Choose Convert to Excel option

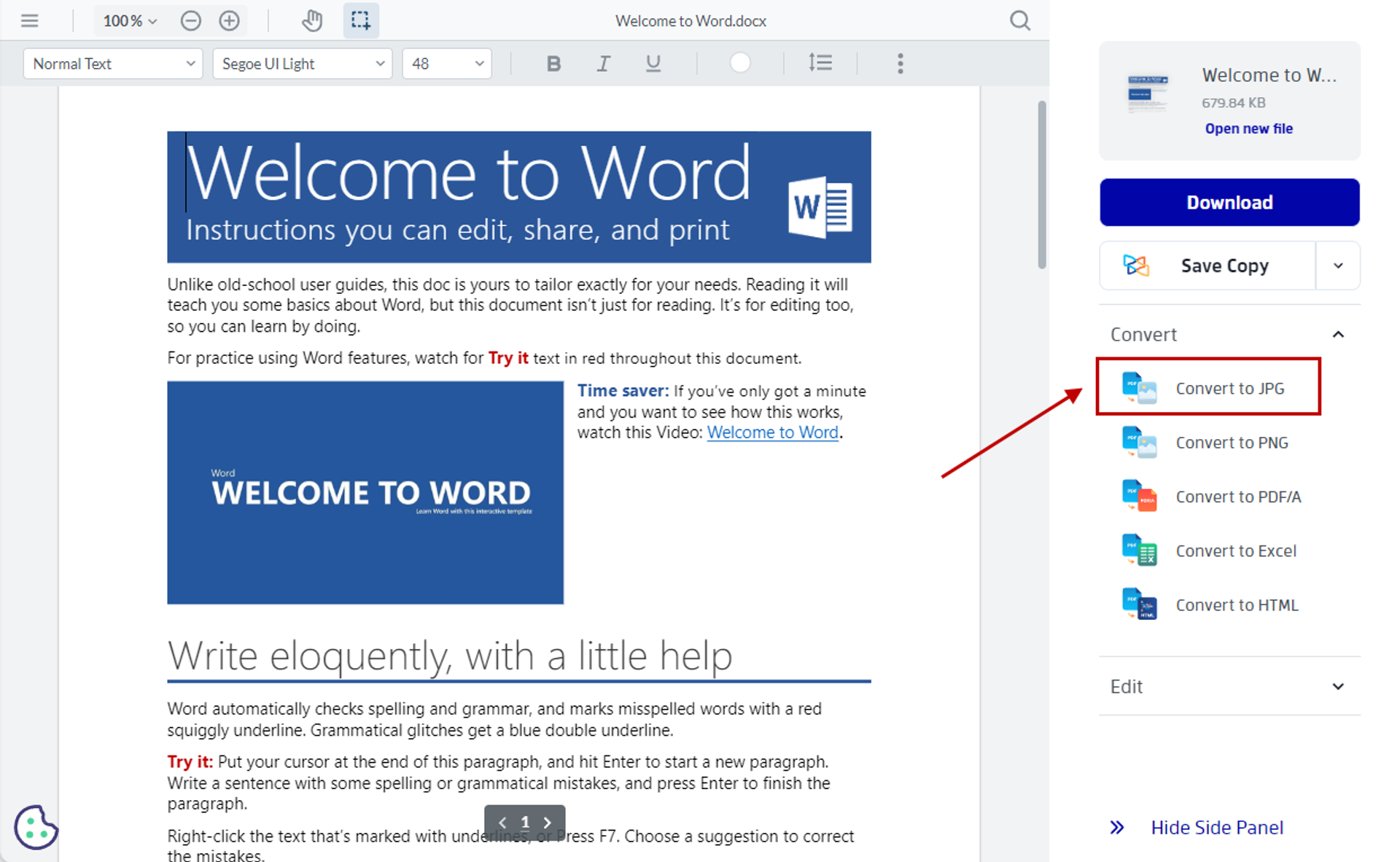coord(1235,551)
